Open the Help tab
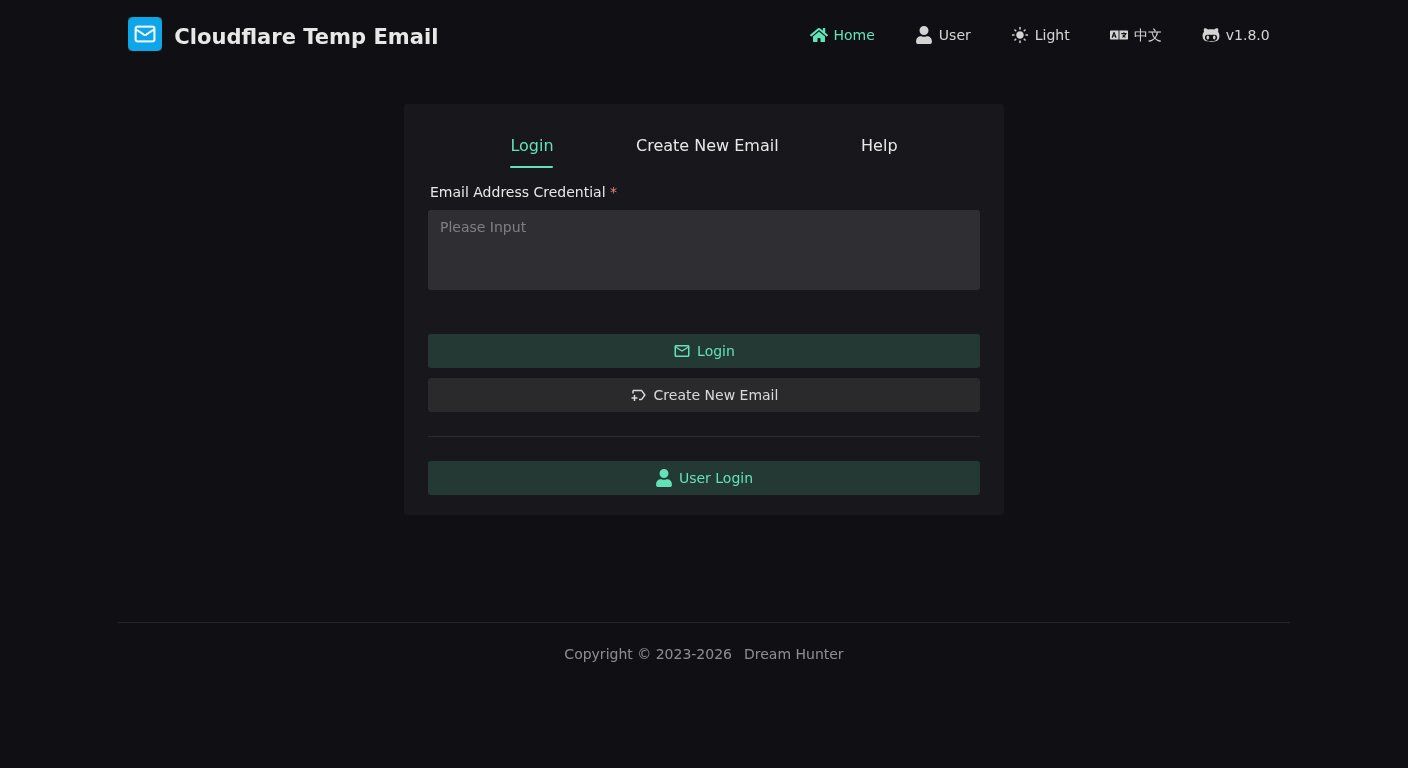1408x768 pixels. [879, 145]
